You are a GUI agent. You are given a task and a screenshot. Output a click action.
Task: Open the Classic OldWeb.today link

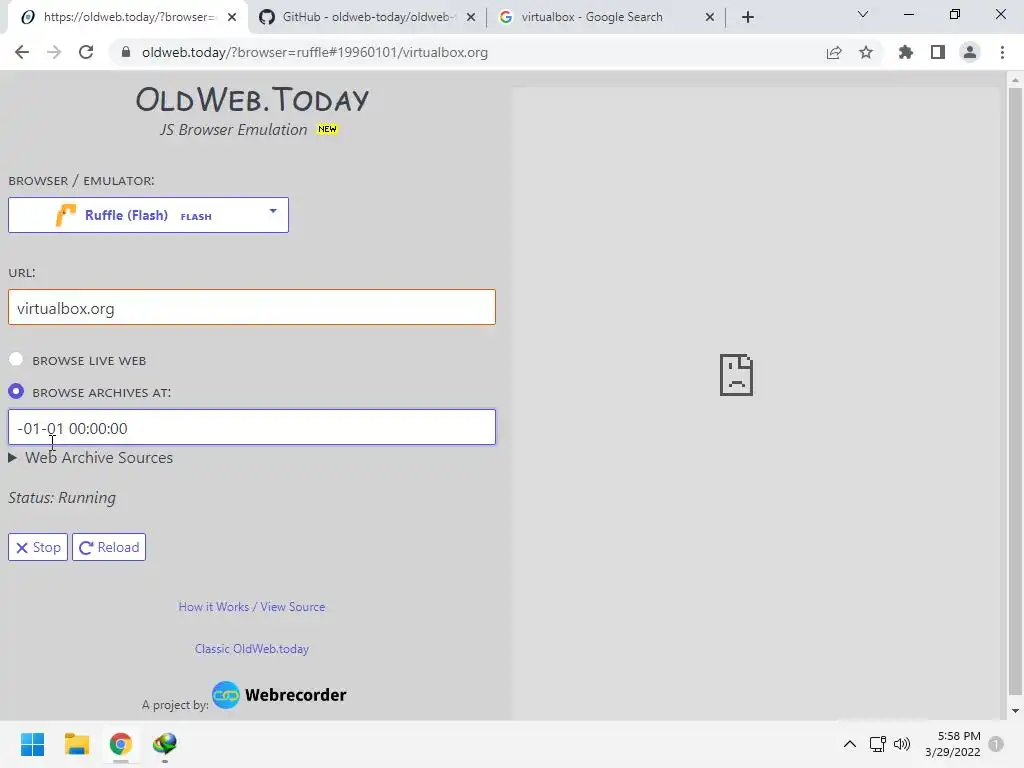[x=252, y=648]
